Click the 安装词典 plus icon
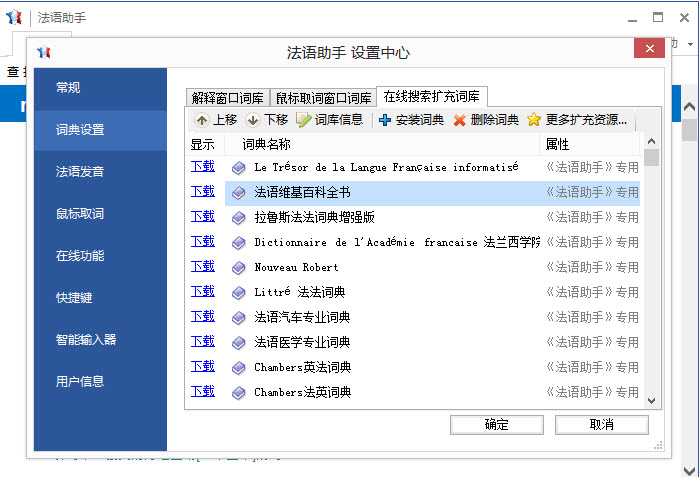This screenshot has width=700, height=486. (385, 120)
